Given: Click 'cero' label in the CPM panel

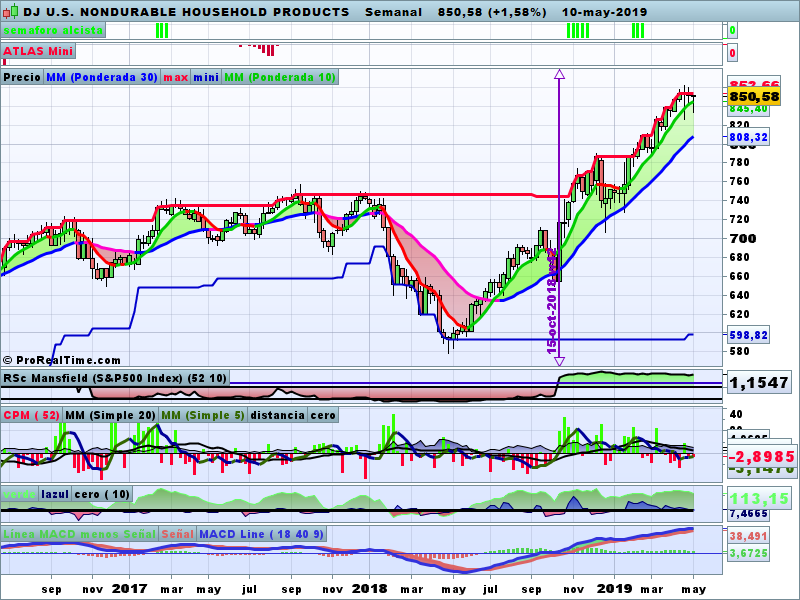Looking at the screenshot, I should pos(323,415).
